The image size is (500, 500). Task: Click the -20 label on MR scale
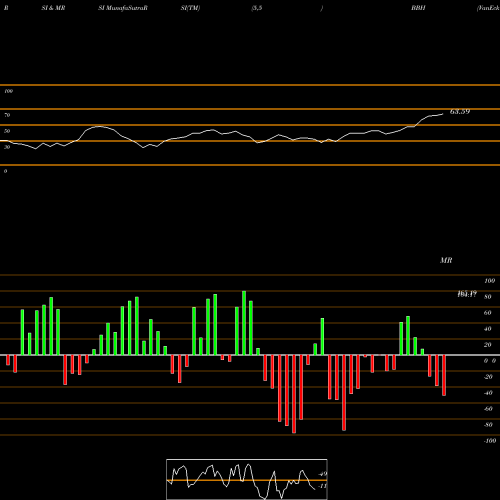pos(488,377)
